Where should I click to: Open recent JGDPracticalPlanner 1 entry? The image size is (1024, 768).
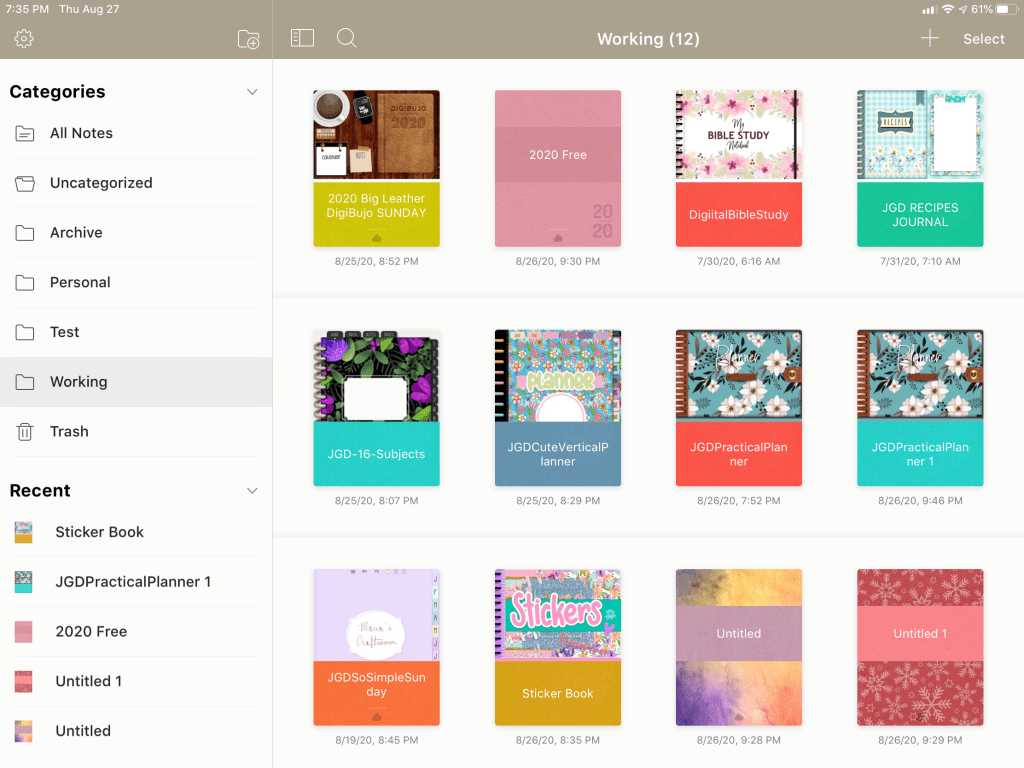pos(132,582)
